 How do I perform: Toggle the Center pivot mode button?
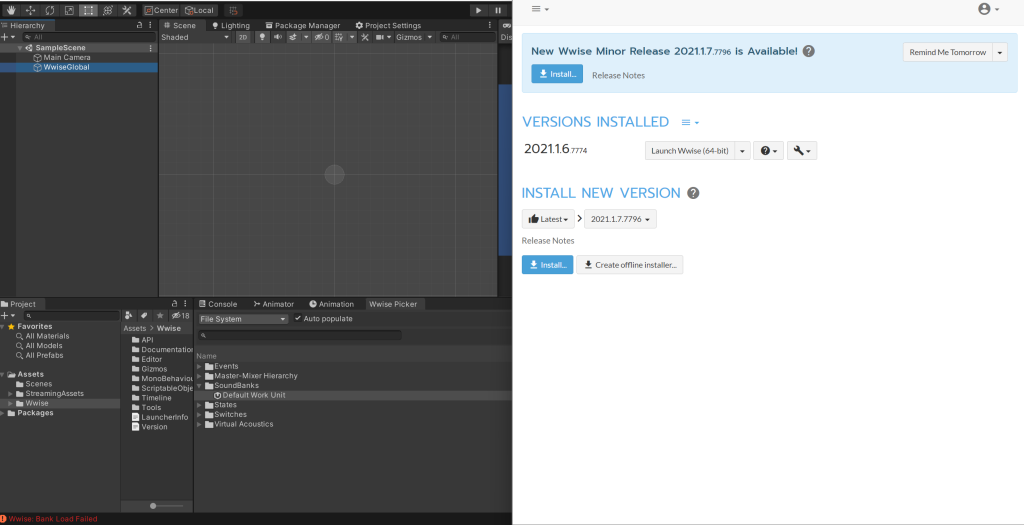[x=161, y=10]
